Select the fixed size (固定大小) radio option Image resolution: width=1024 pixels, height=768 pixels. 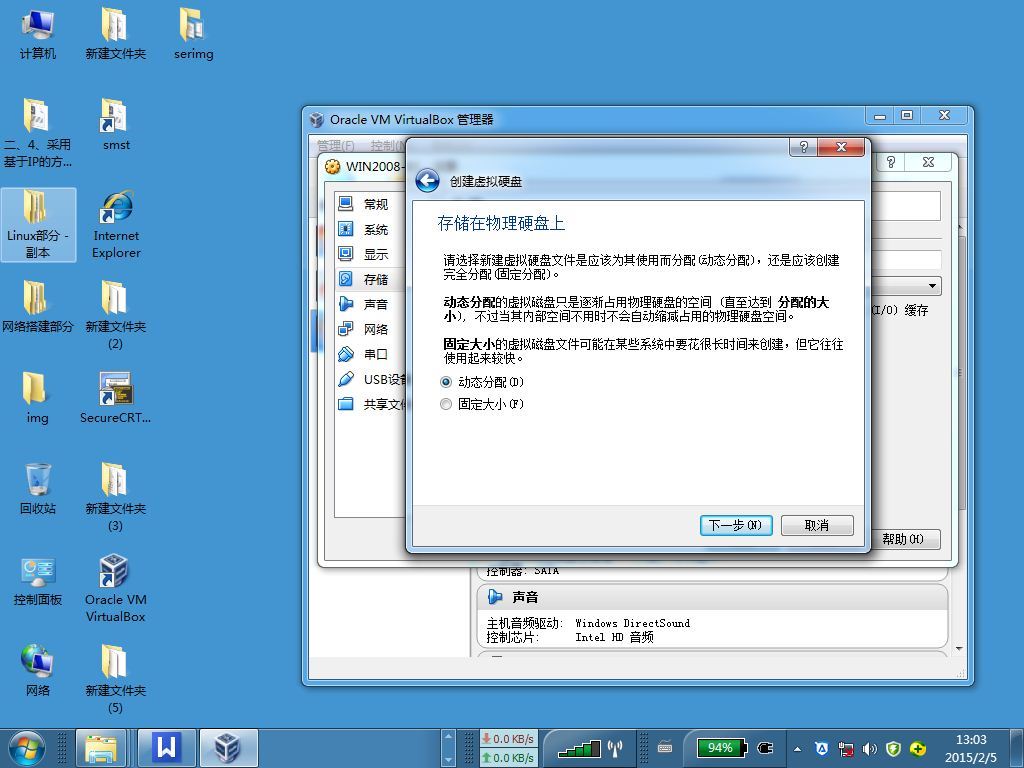pyautogui.click(x=482, y=404)
